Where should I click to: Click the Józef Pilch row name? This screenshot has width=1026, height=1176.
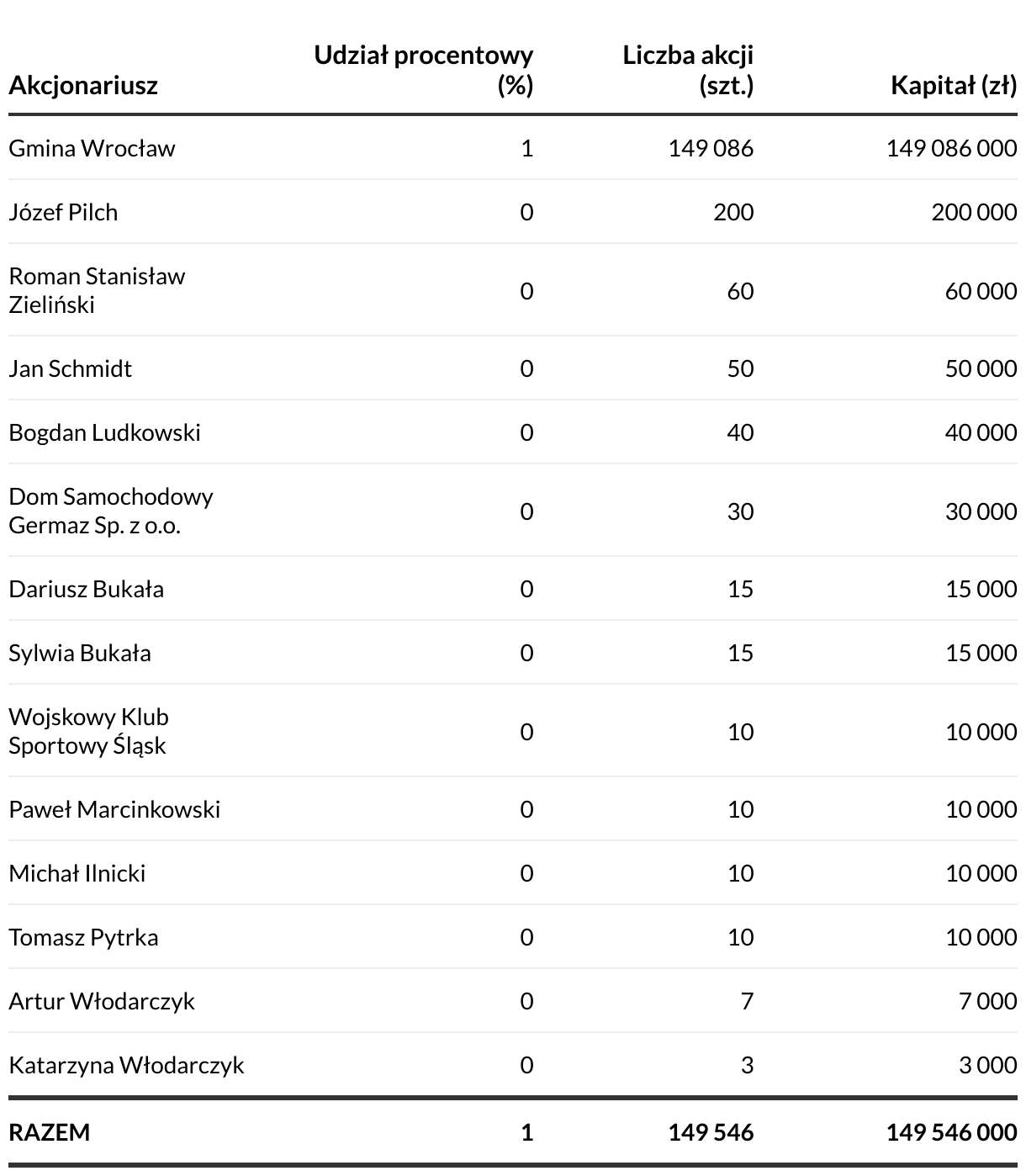[x=63, y=213]
